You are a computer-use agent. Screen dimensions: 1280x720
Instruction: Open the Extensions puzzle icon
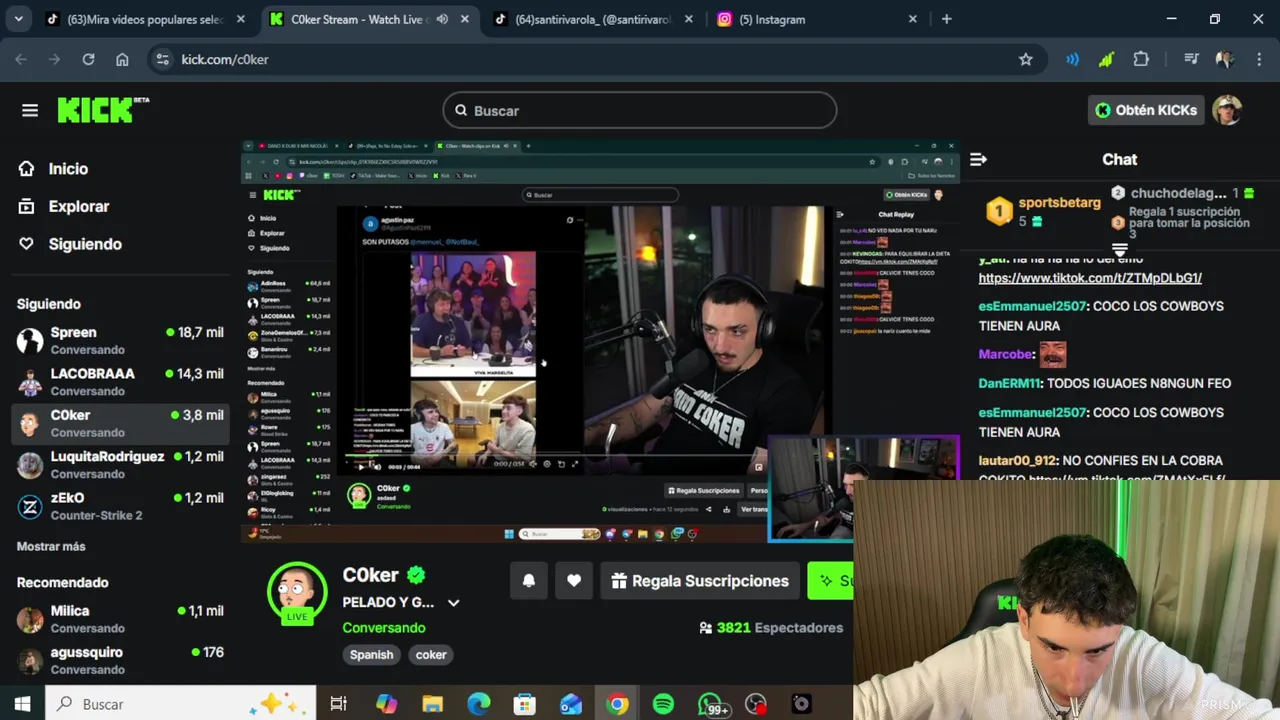click(x=1141, y=59)
